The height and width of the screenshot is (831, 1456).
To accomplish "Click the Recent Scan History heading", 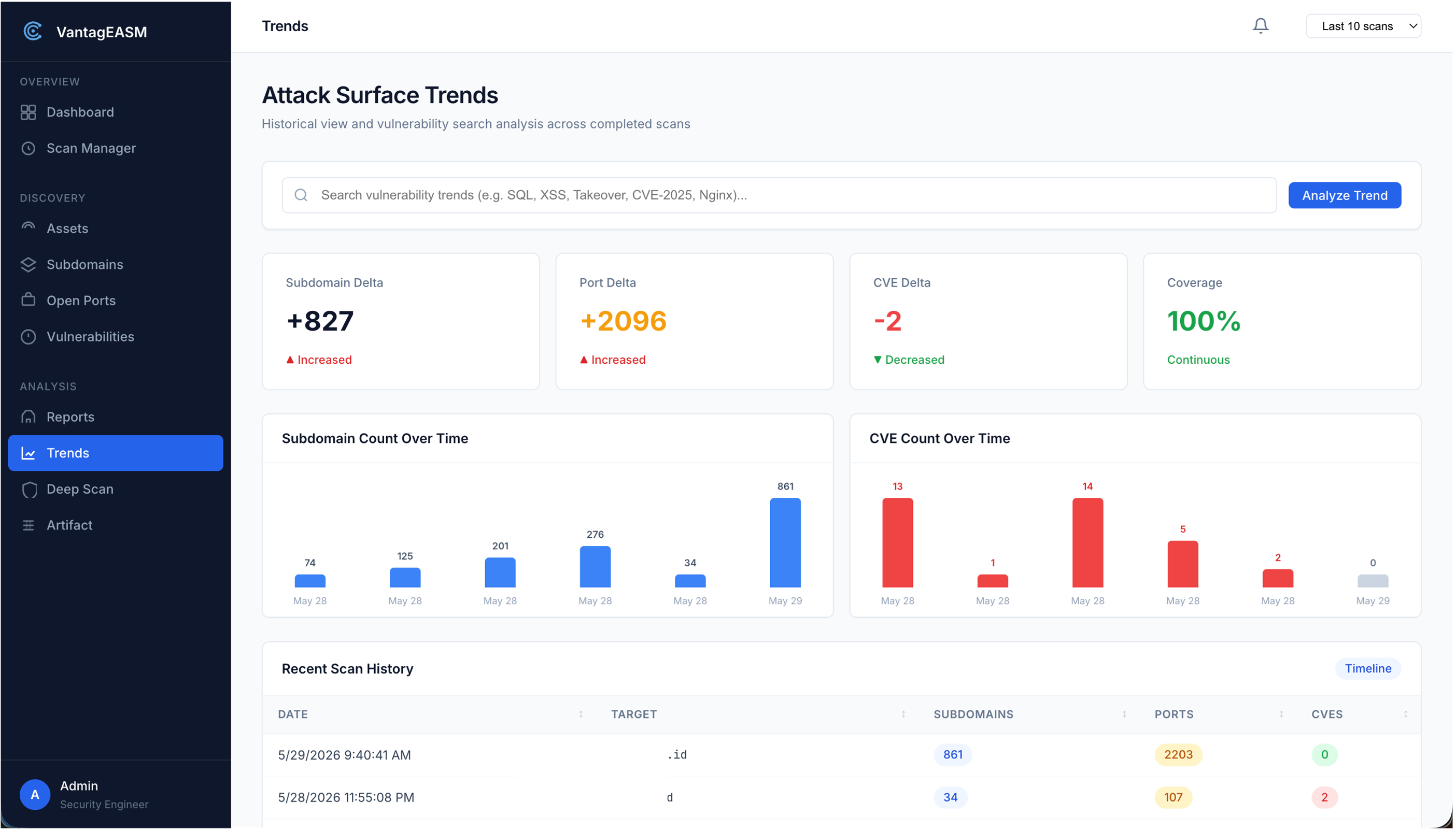I will pyautogui.click(x=347, y=668).
